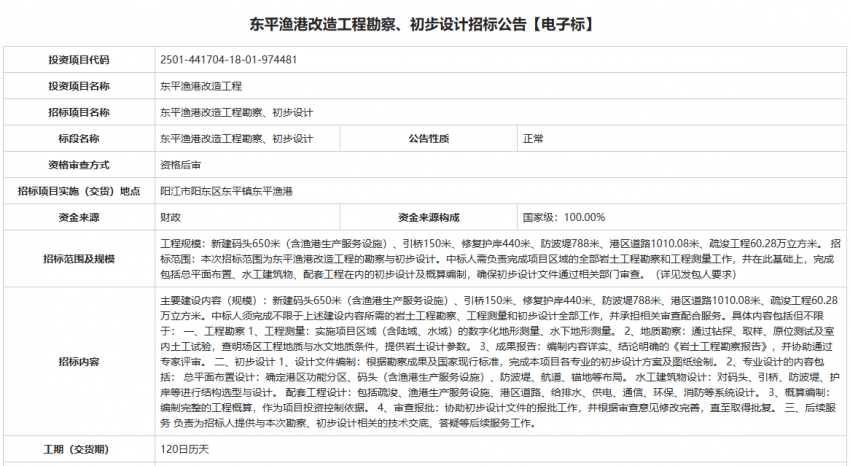Viewport: 850px width, 466px height.
Task: Select 东平渔港改造工程勘察、初步设计 in 标段名称 row
Action: click(236, 139)
